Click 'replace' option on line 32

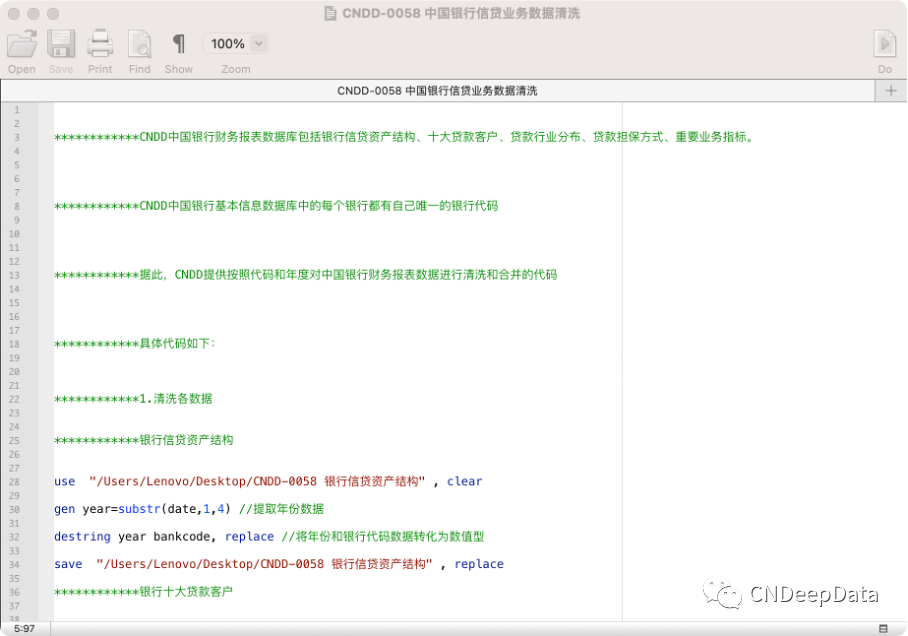click(250, 536)
